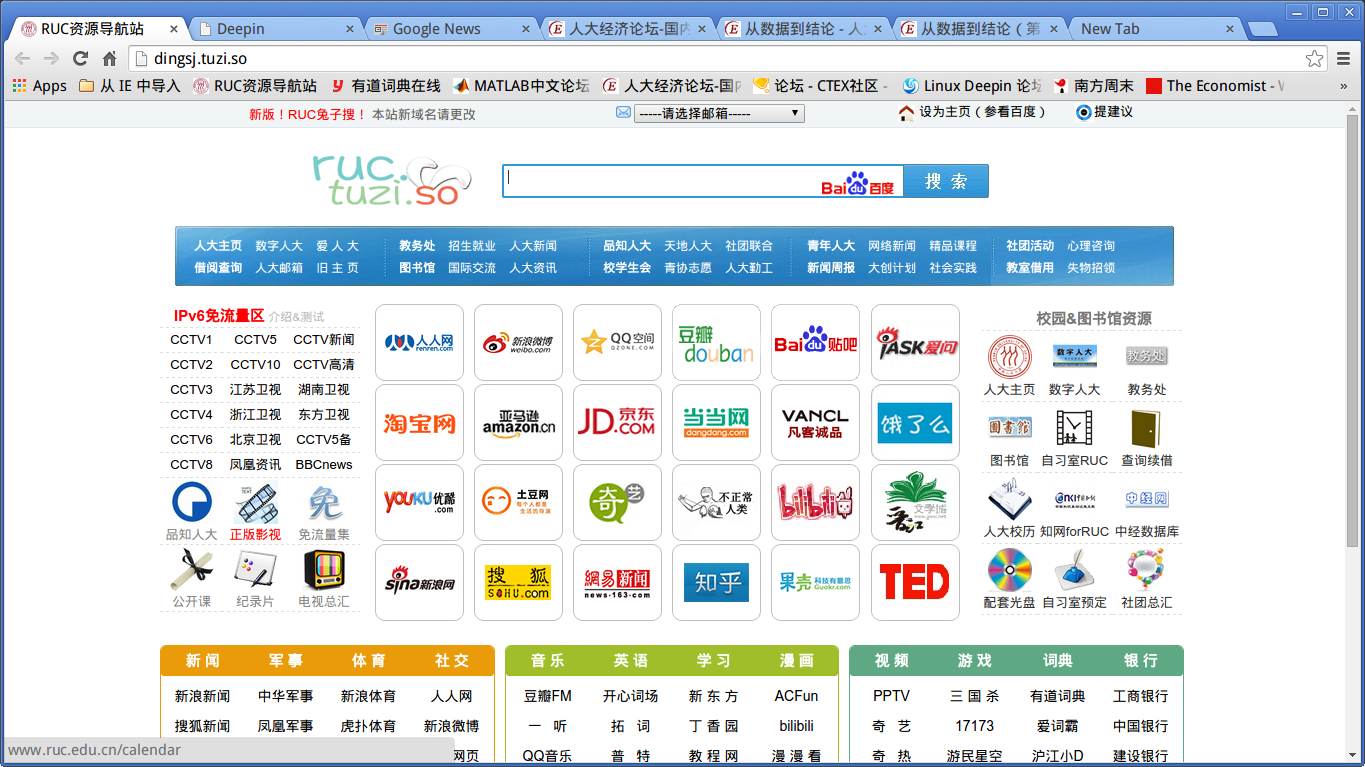This screenshot has width=1365, height=767.
Task: Select the 银行 category tab
Action: pyautogui.click(x=1140, y=661)
